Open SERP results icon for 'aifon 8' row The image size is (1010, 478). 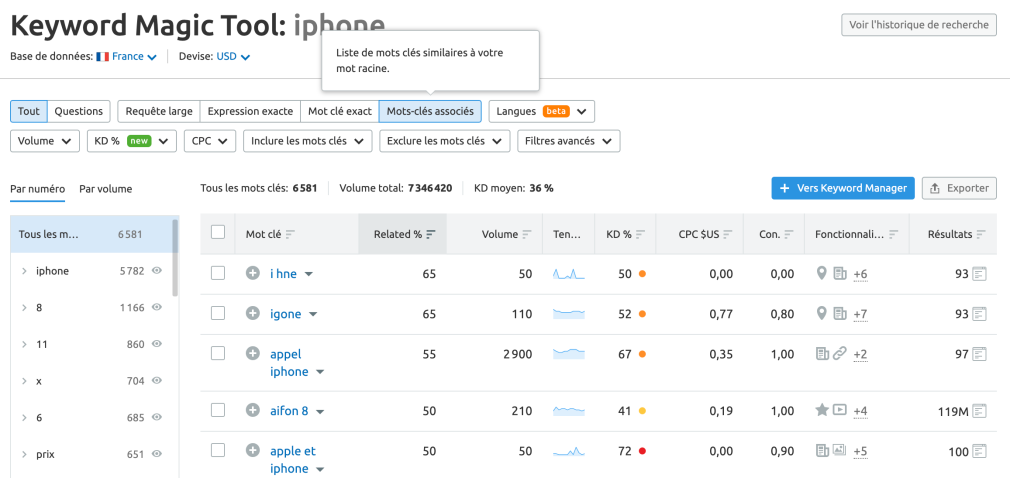(980, 410)
